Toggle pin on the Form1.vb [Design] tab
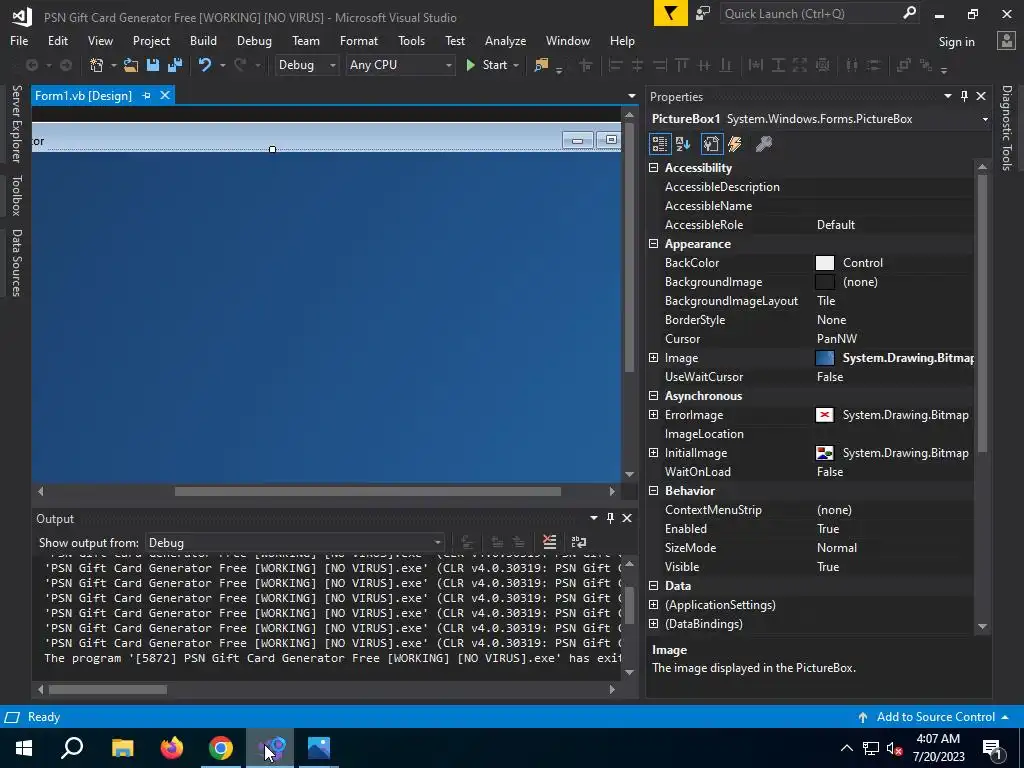The image size is (1024, 768). (x=146, y=95)
